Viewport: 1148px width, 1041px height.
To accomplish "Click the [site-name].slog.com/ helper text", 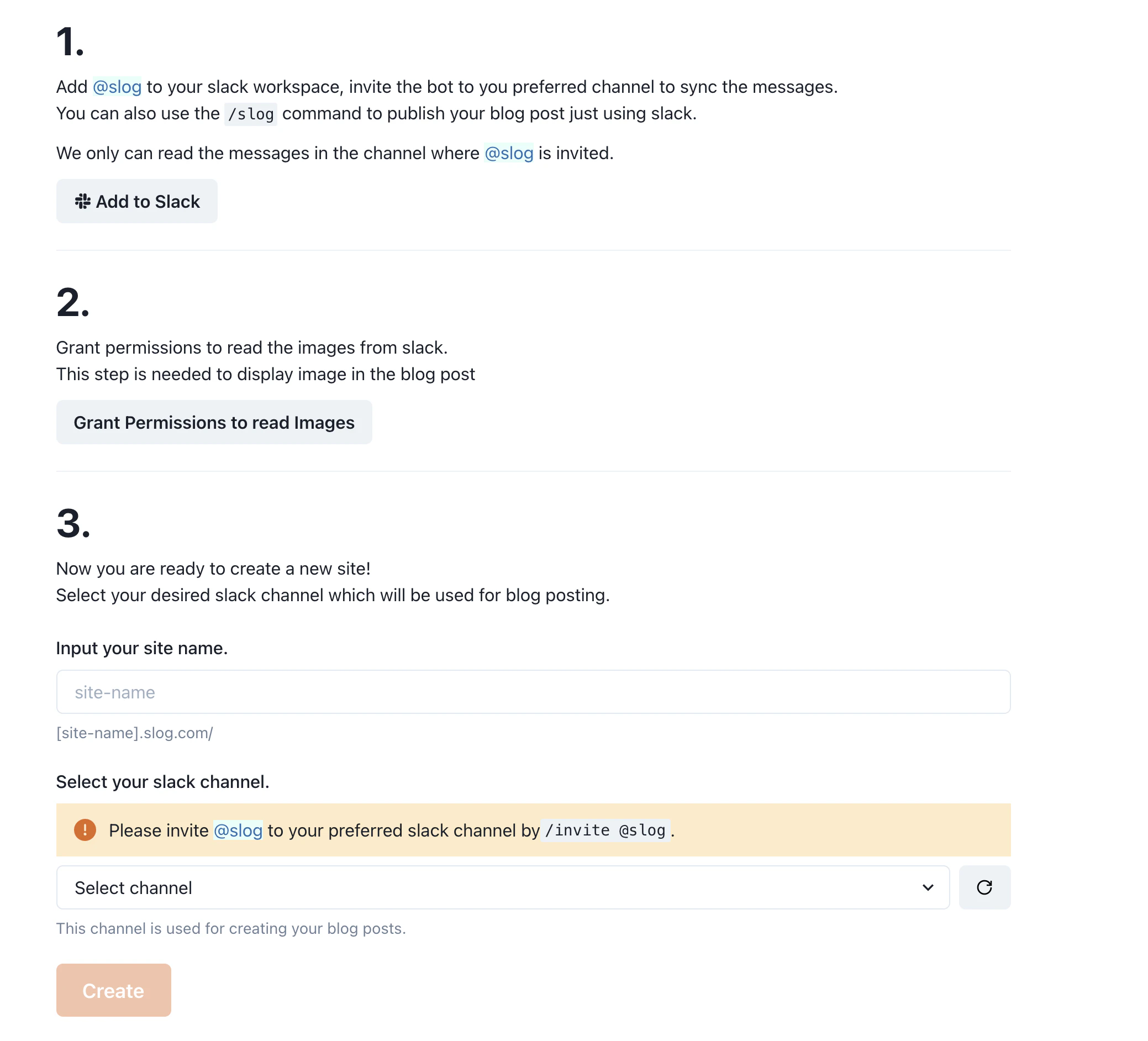I will click(x=134, y=733).
